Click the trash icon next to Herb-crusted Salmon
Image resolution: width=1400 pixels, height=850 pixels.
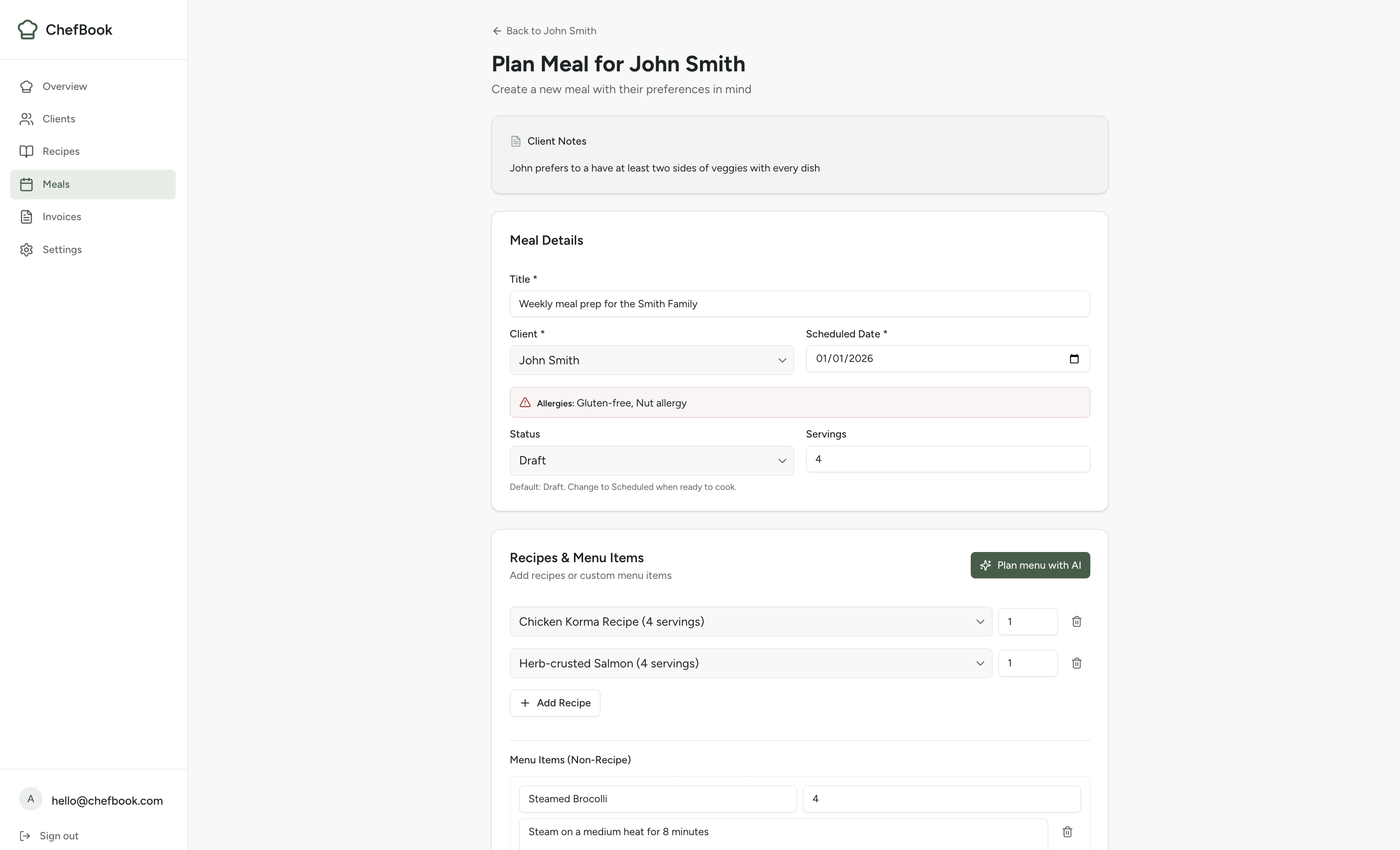tap(1077, 663)
